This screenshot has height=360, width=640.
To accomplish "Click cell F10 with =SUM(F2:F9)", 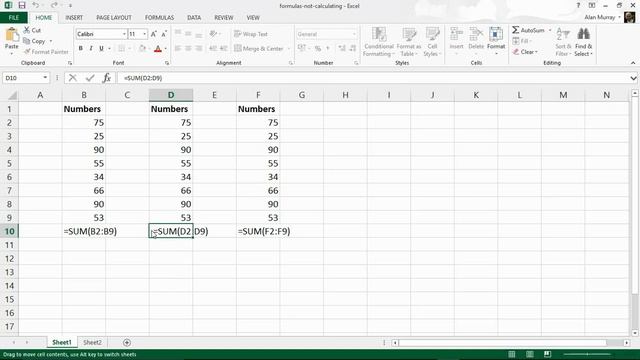I will (258, 231).
